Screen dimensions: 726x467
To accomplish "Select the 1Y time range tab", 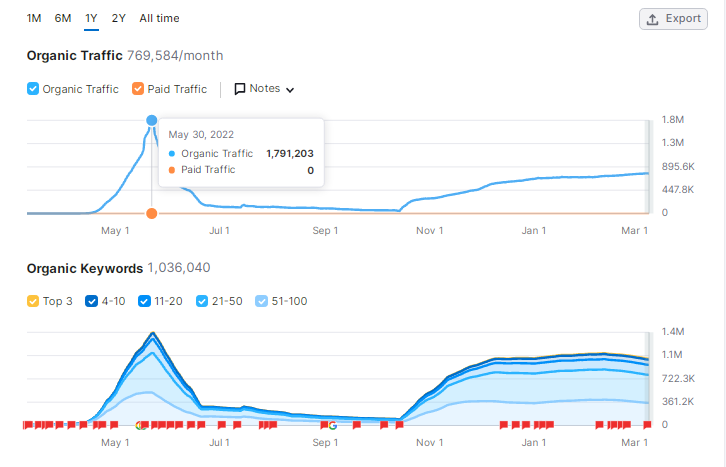I will [91, 19].
